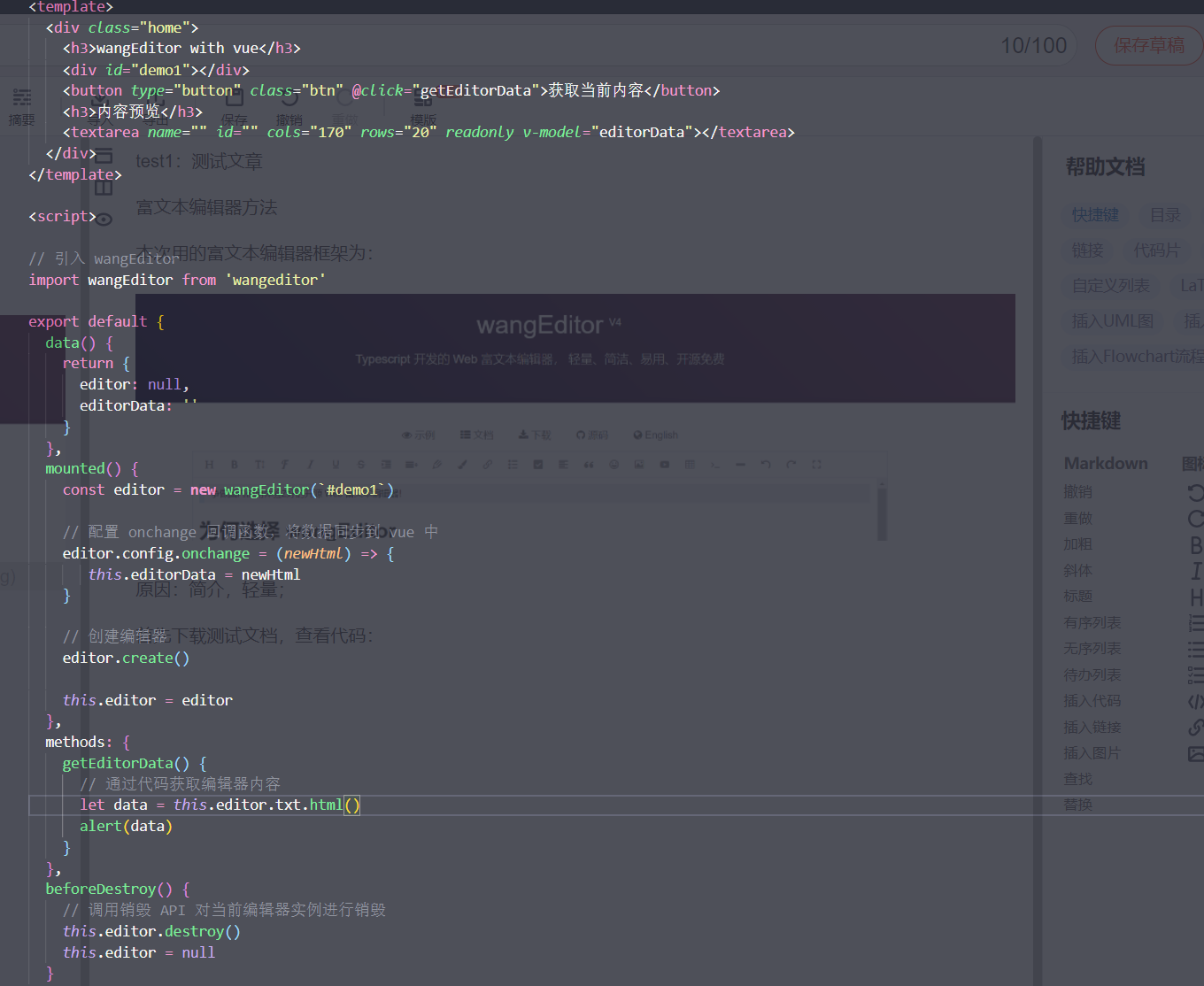The height and width of the screenshot is (986, 1204).
Task: Click the 源码 link under wangEditor banner
Action: pos(591,435)
